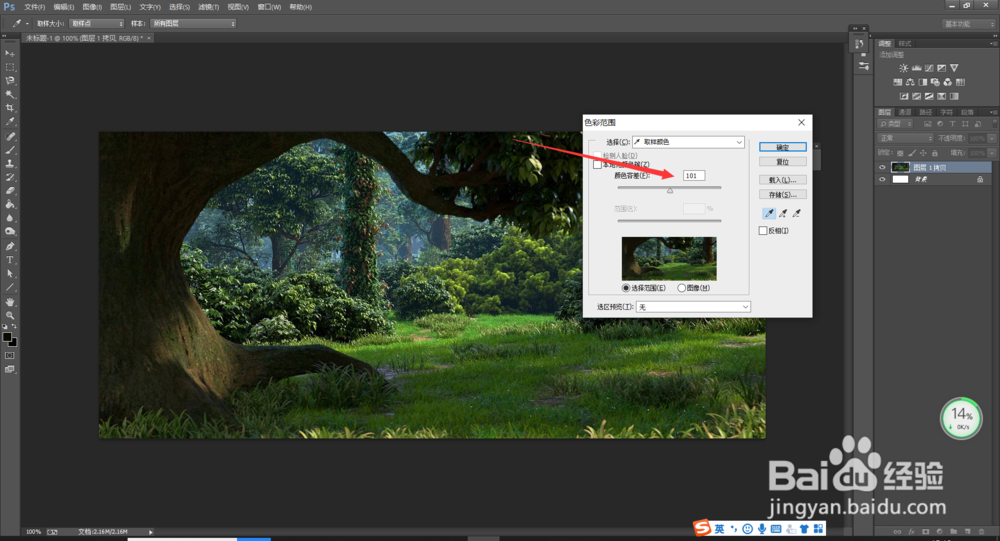Select the Eyedropper tool in the left toolbar
1000x541 pixels.
10,121
